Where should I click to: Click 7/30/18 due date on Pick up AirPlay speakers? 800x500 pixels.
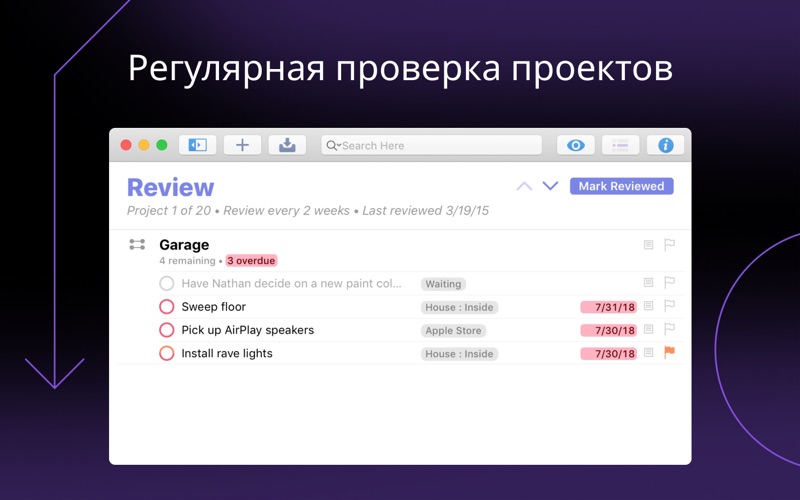(609, 331)
